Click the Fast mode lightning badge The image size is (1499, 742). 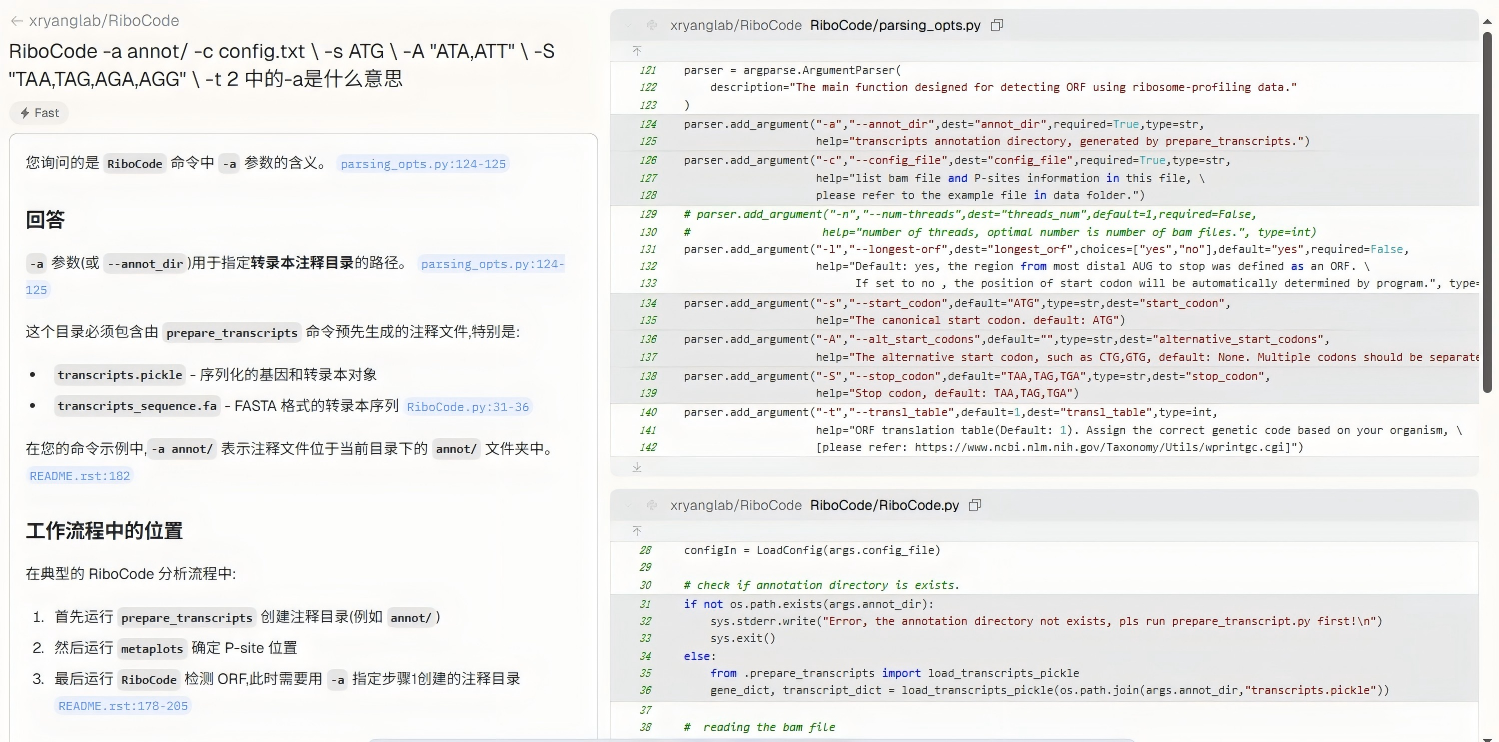click(x=40, y=113)
